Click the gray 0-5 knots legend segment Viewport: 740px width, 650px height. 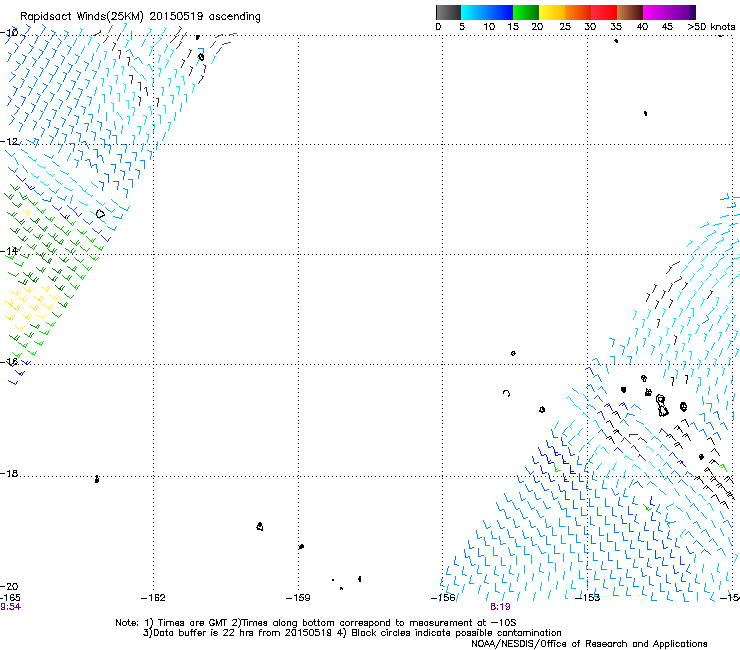coord(448,12)
